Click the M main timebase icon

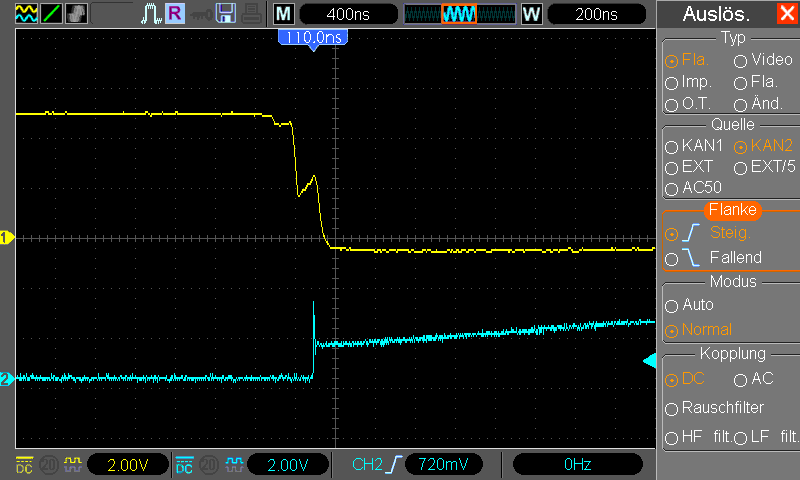click(x=284, y=14)
